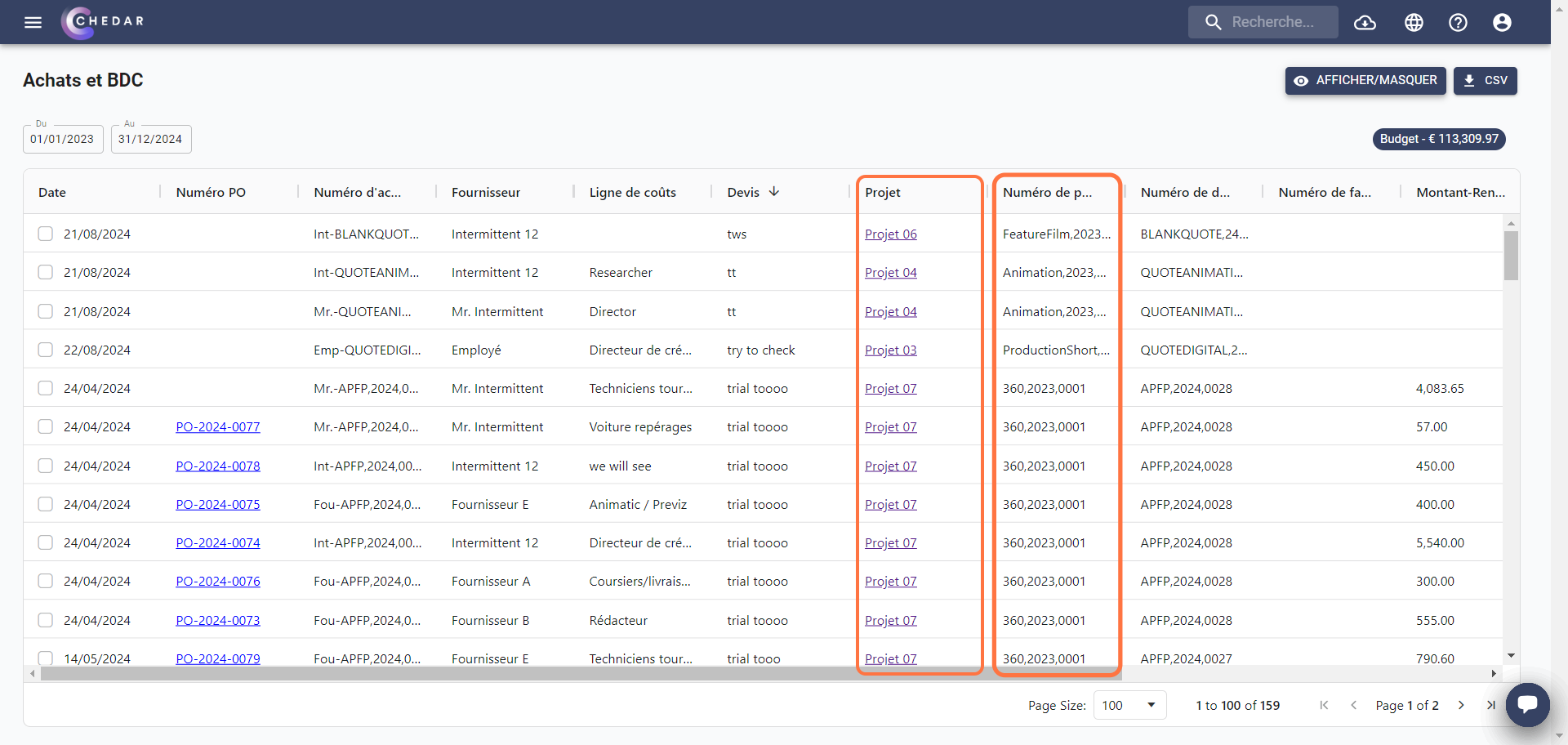Viewport: 1568px width, 745px height.
Task: Open the help question mark icon
Action: click(1458, 22)
